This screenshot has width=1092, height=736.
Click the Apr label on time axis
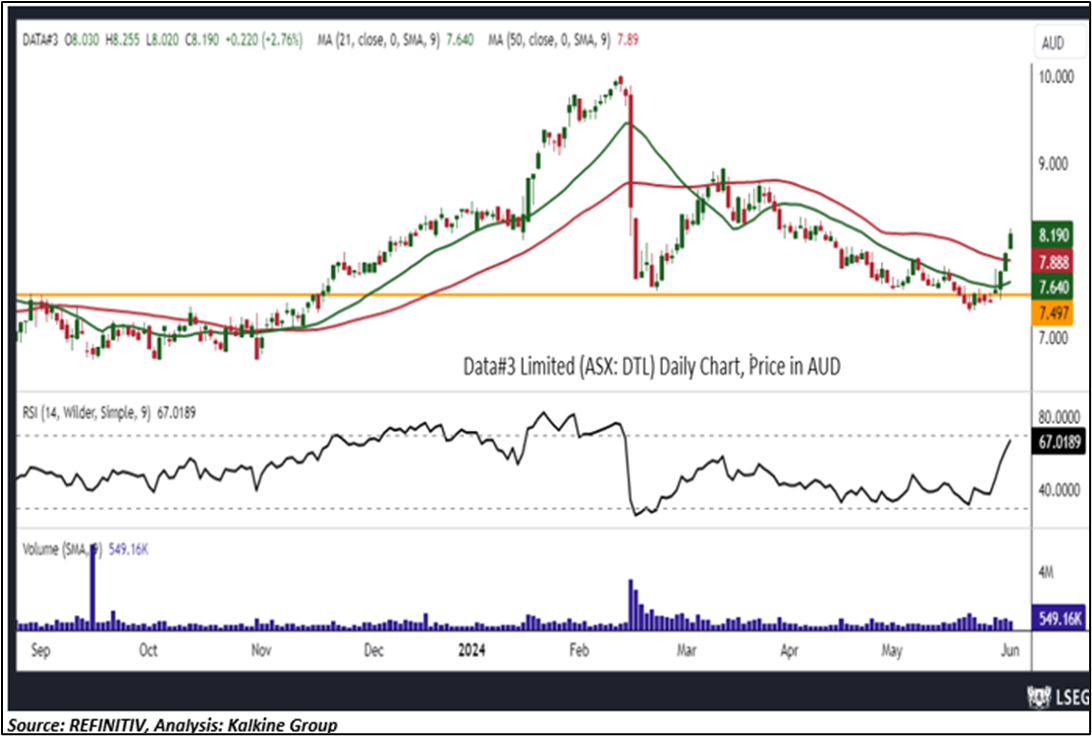click(x=790, y=651)
